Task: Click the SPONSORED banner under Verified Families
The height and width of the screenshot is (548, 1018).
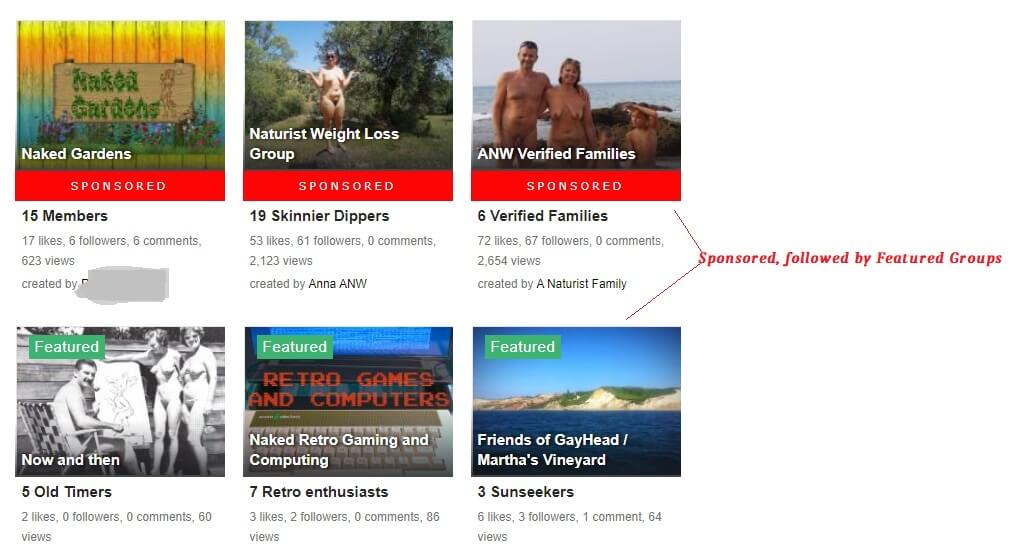Action: 576,186
